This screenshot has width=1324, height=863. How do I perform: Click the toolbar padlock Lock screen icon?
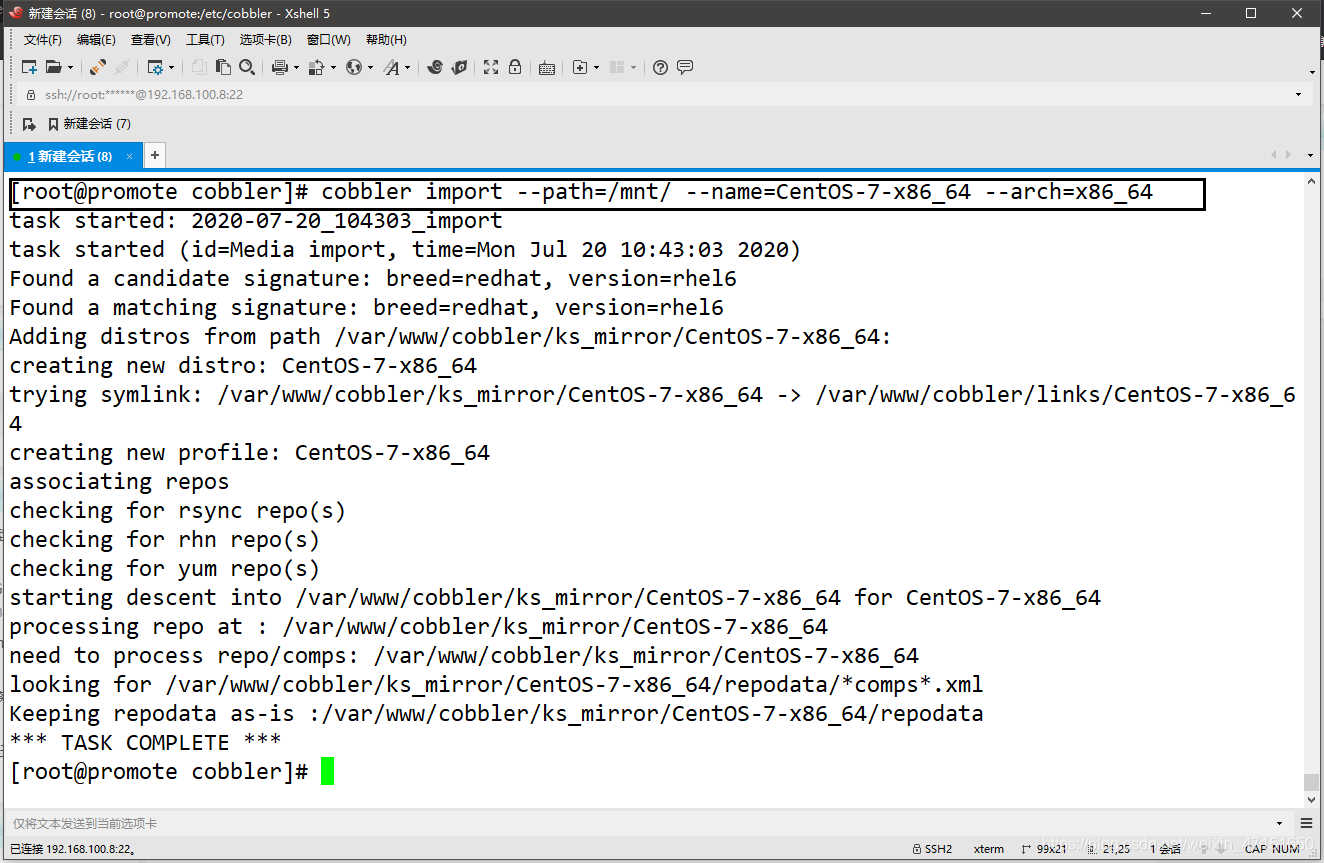[x=515, y=67]
